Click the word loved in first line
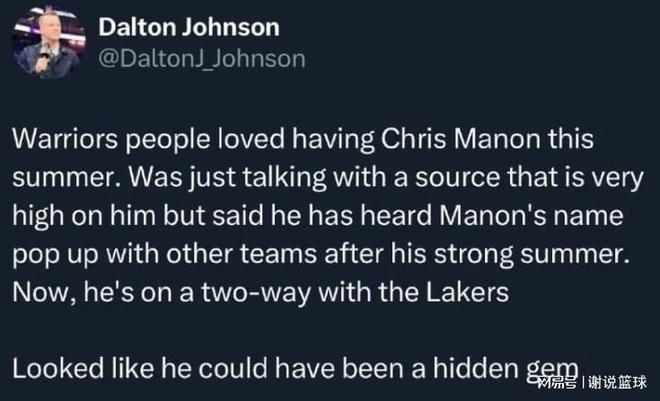660x401 pixels. click(251, 138)
